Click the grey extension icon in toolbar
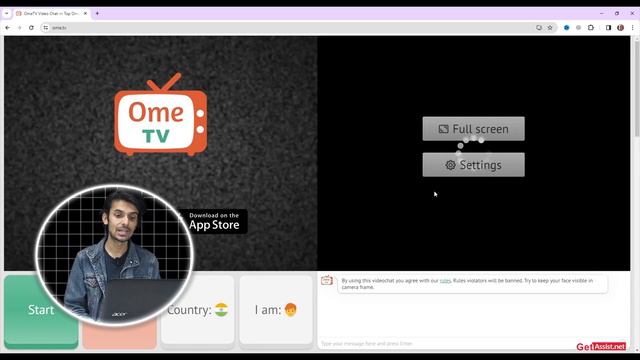Image resolution: width=640 pixels, height=360 pixels. tap(578, 28)
